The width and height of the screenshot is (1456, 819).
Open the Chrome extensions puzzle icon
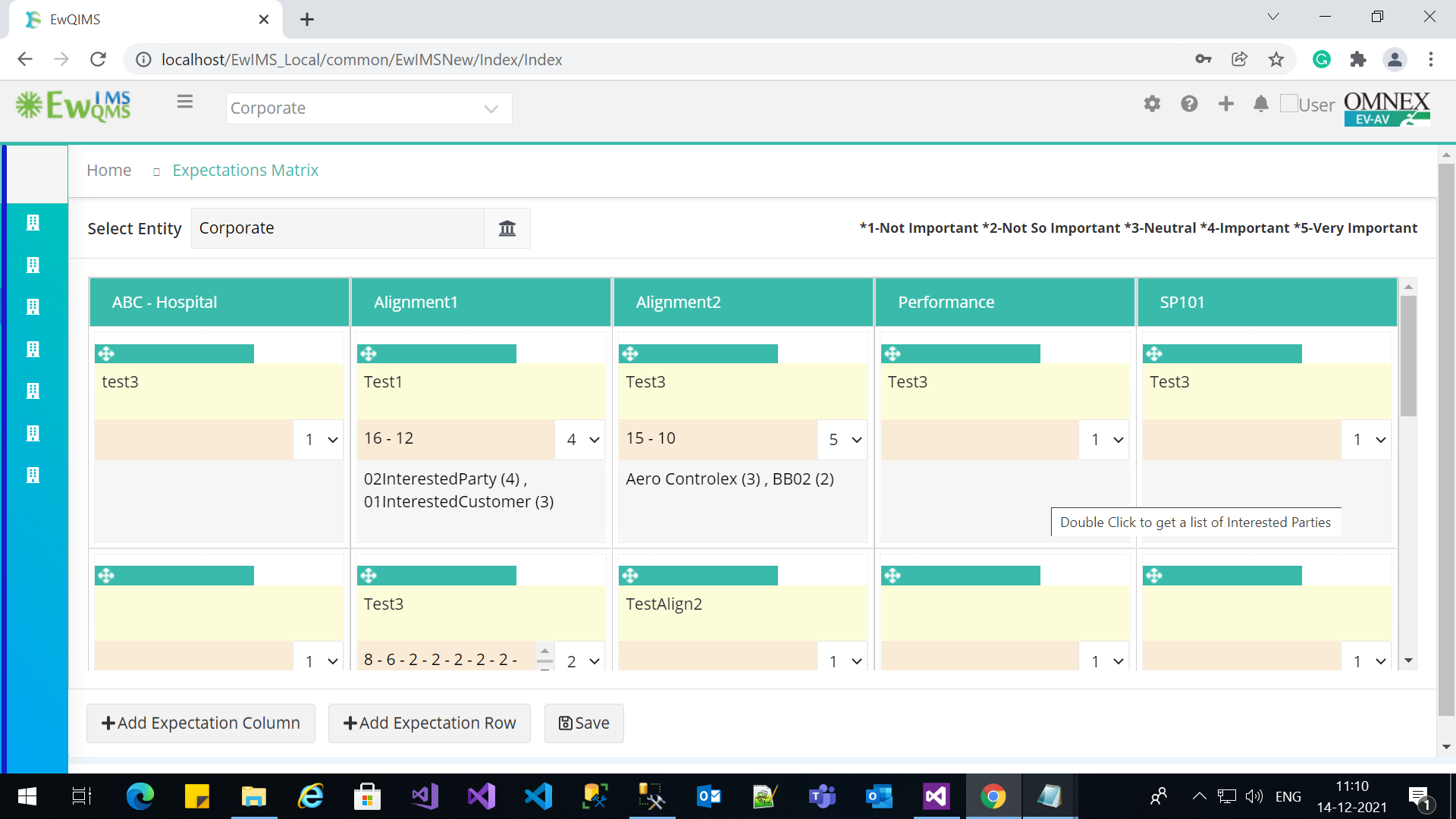click(1358, 59)
